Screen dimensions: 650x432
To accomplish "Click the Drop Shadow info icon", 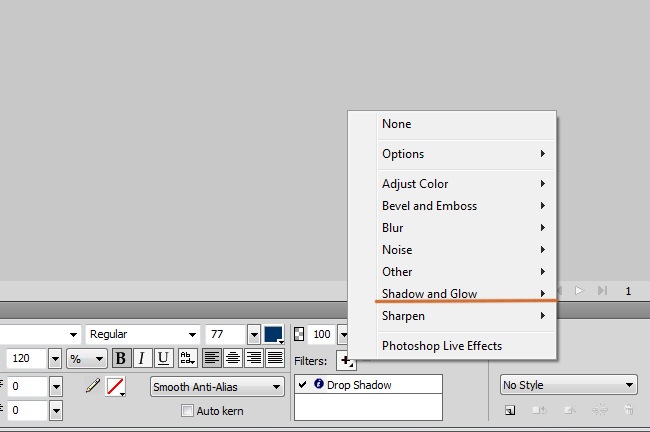I will (x=318, y=385).
